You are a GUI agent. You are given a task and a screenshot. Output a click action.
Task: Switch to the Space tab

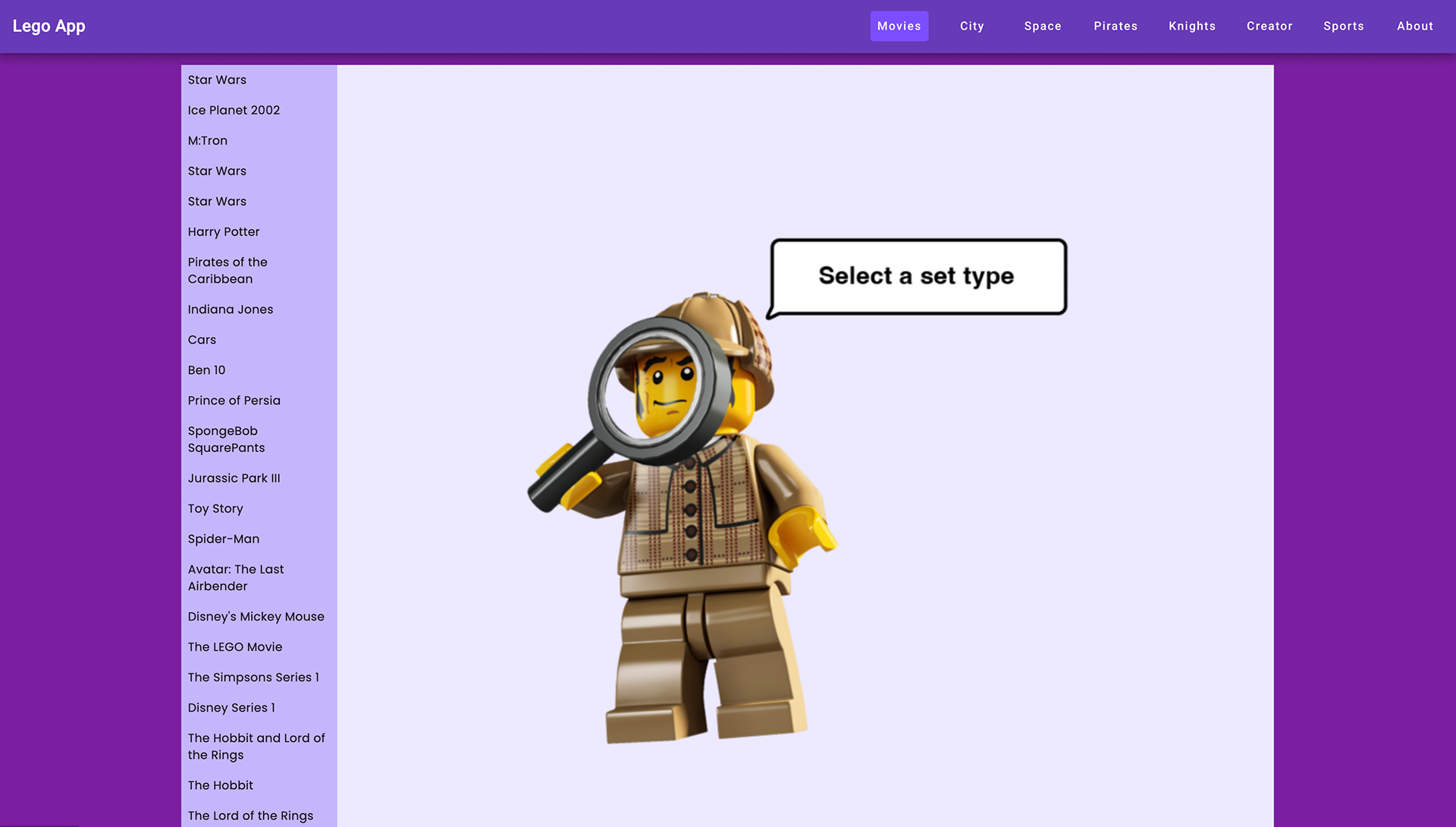click(1042, 26)
